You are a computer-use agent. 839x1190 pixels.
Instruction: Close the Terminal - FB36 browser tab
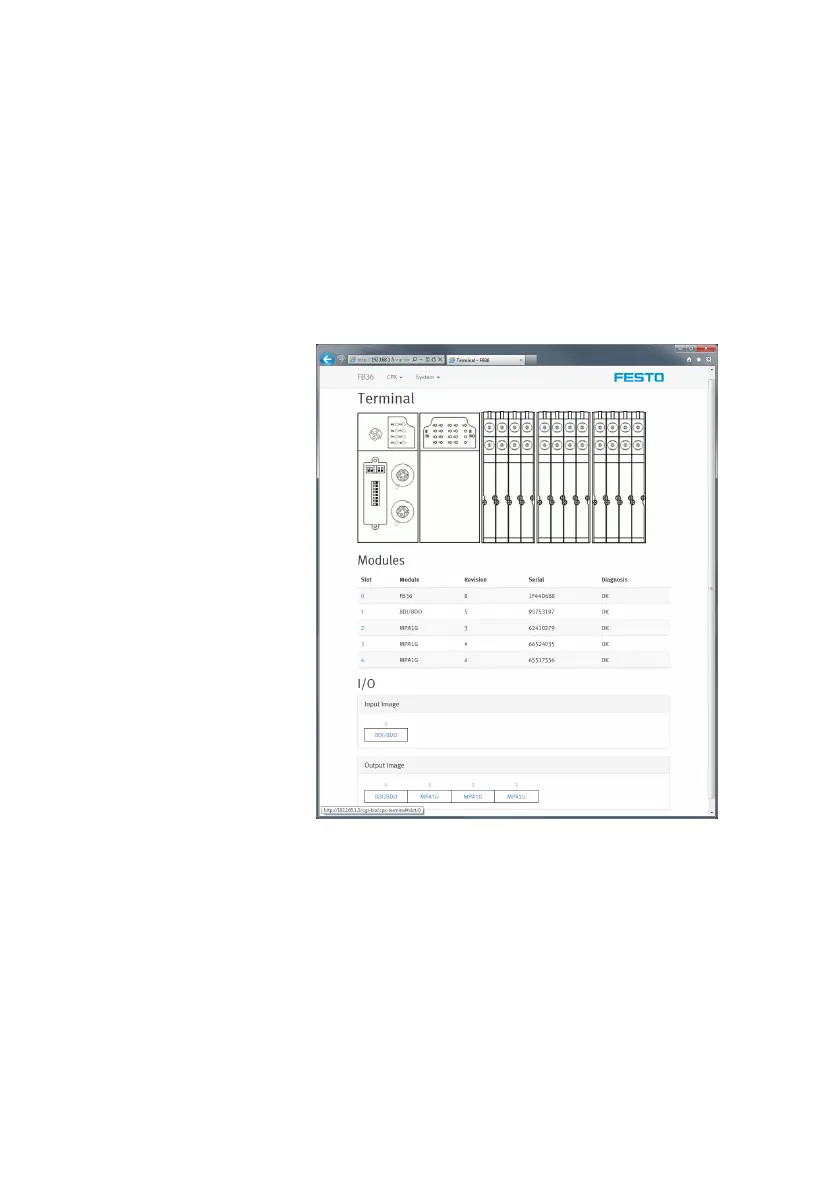(x=520, y=360)
